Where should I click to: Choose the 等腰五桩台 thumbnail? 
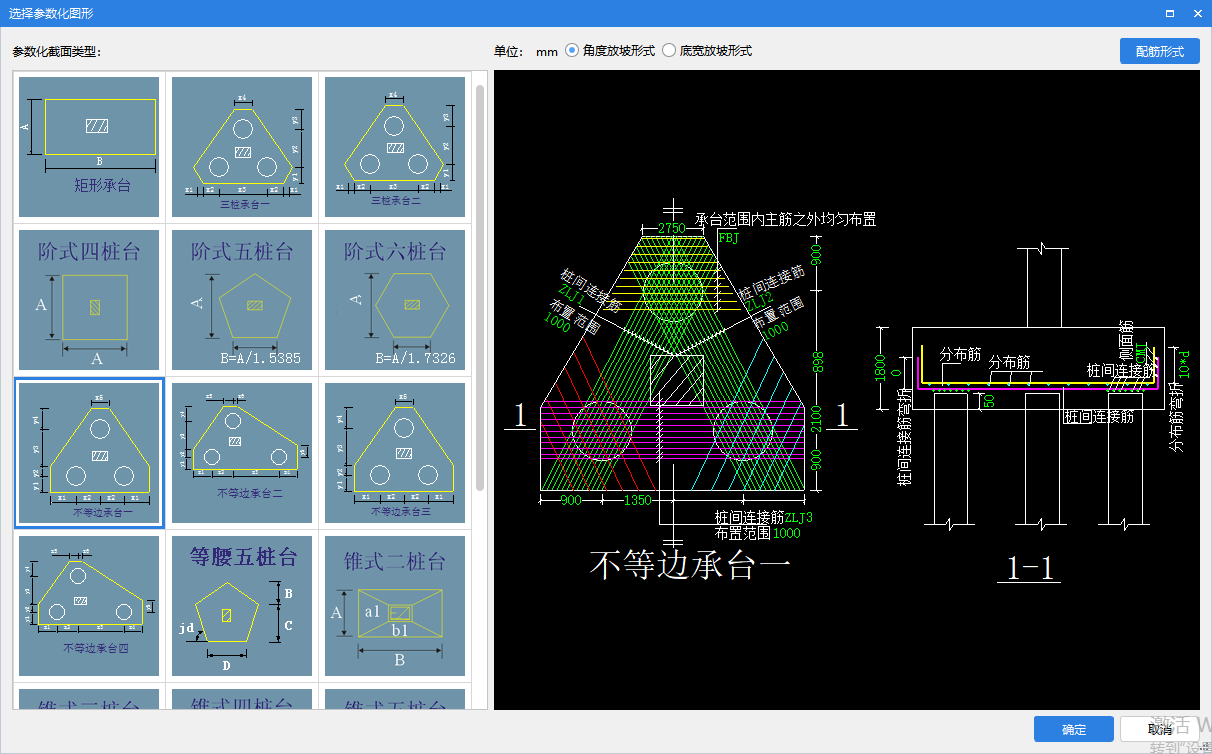(x=242, y=606)
